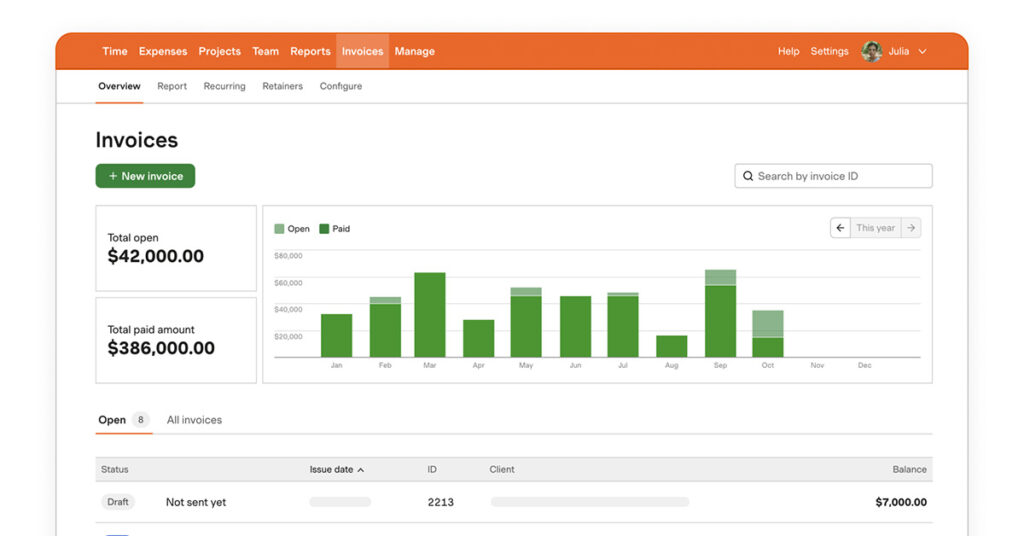Open the Help link
Screen dimensions: 1024x536
click(788, 52)
